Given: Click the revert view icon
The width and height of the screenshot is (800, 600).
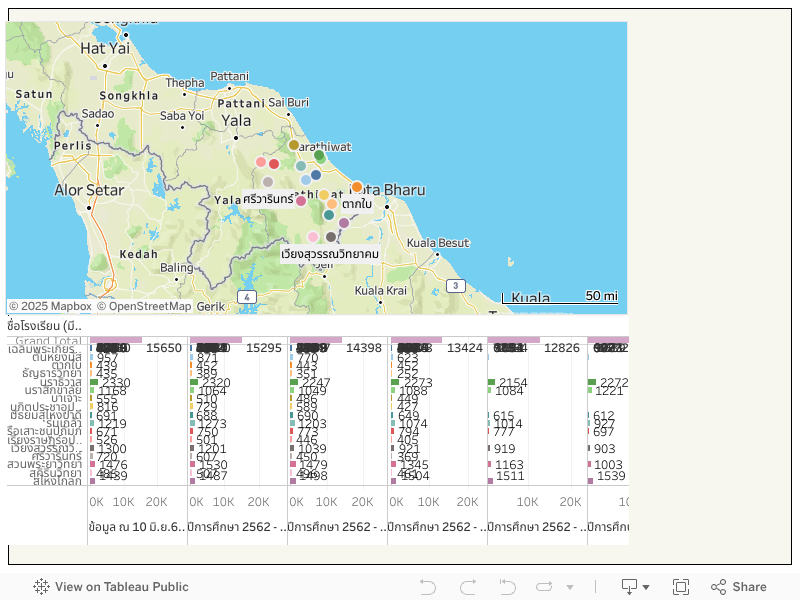Looking at the screenshot, I should [x=508, y=587].
